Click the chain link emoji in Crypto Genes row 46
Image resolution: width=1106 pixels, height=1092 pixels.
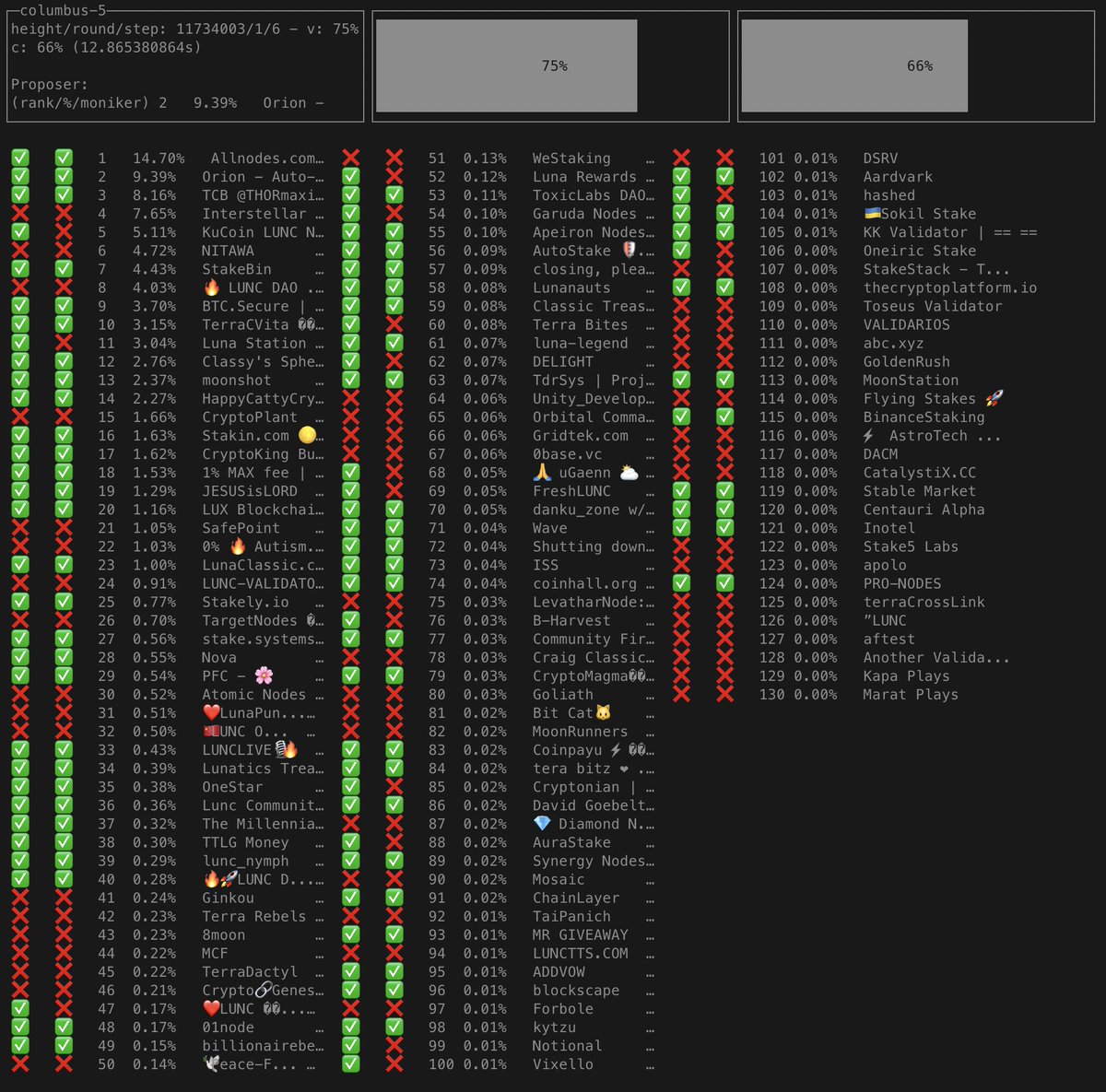pyautogui.click(x=264, y=990)
